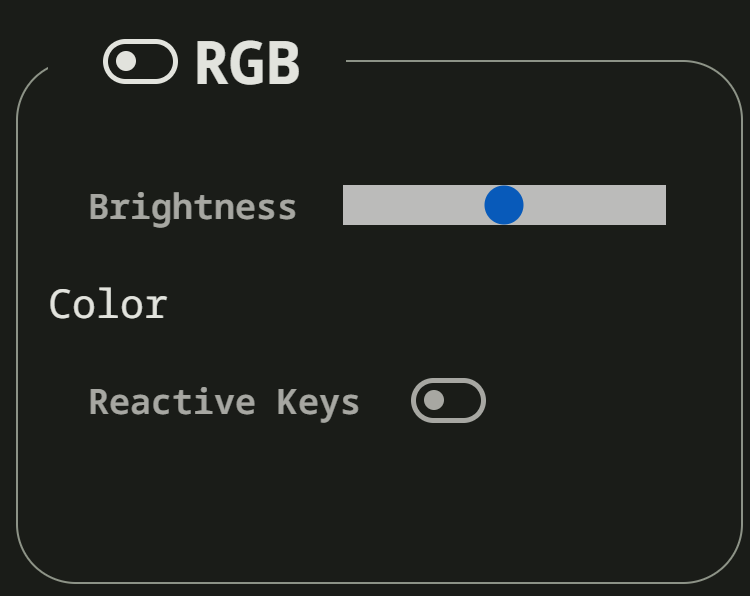Click the knob of the Reactive Keys switch

click(x=434, y=401)
